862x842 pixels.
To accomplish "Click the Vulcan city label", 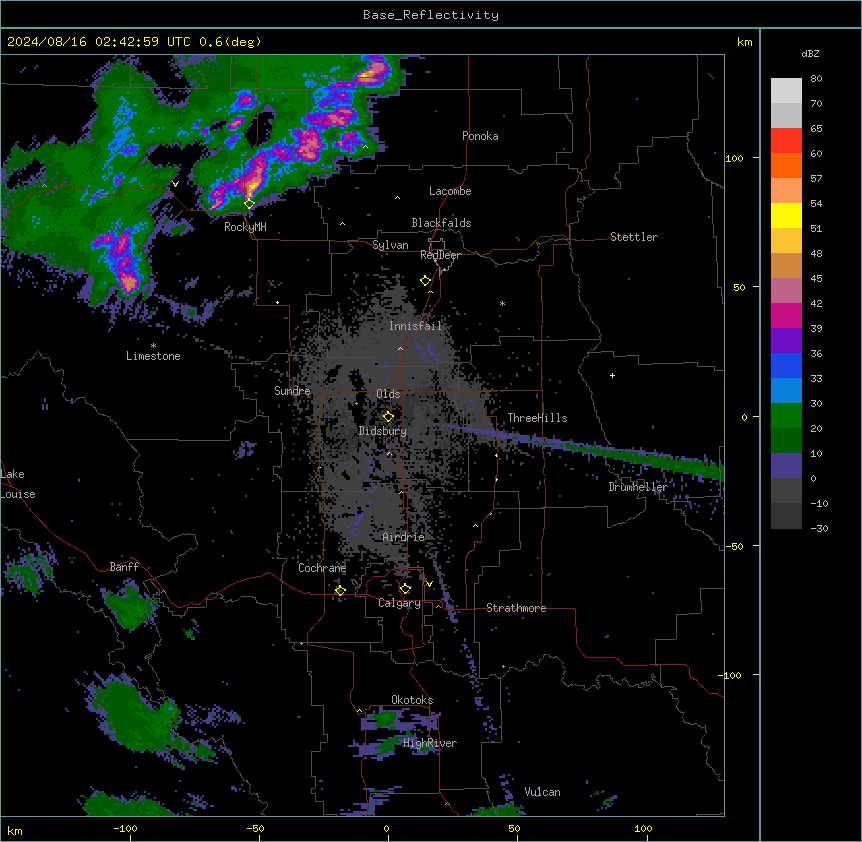I will (x=543, y=792).
